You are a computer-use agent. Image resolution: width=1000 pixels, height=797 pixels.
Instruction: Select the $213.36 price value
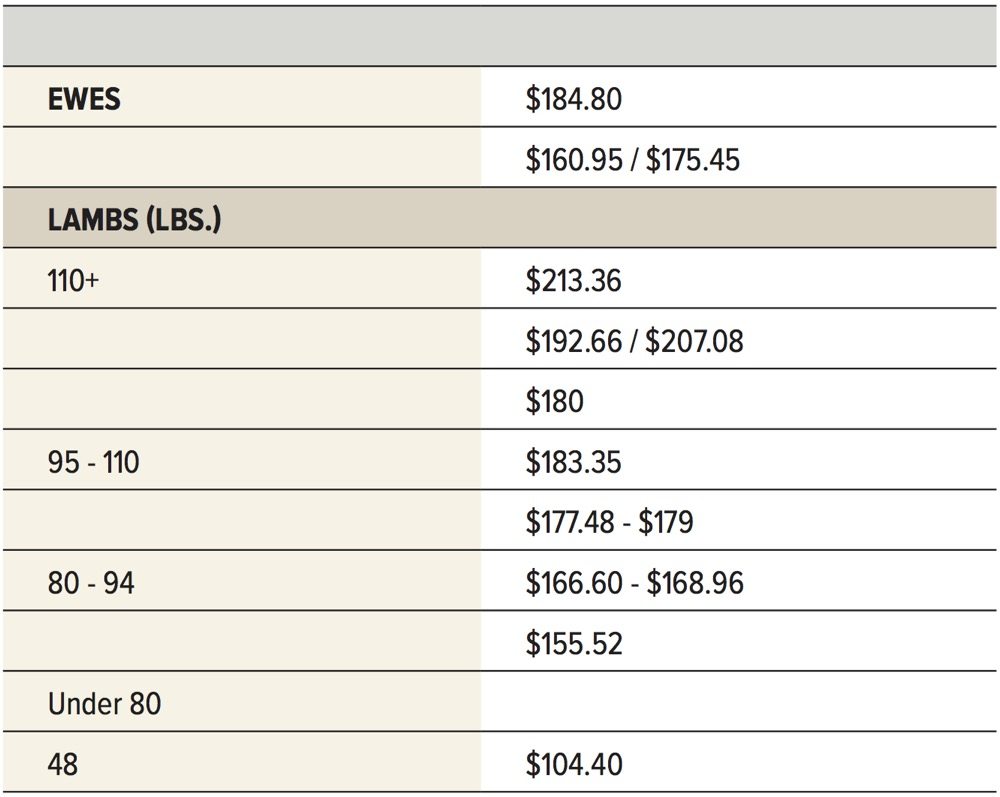[573, 281]
